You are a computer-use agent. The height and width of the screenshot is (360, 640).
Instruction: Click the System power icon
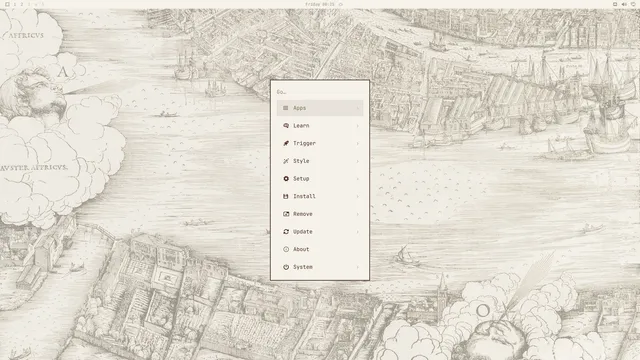point(286,267)
